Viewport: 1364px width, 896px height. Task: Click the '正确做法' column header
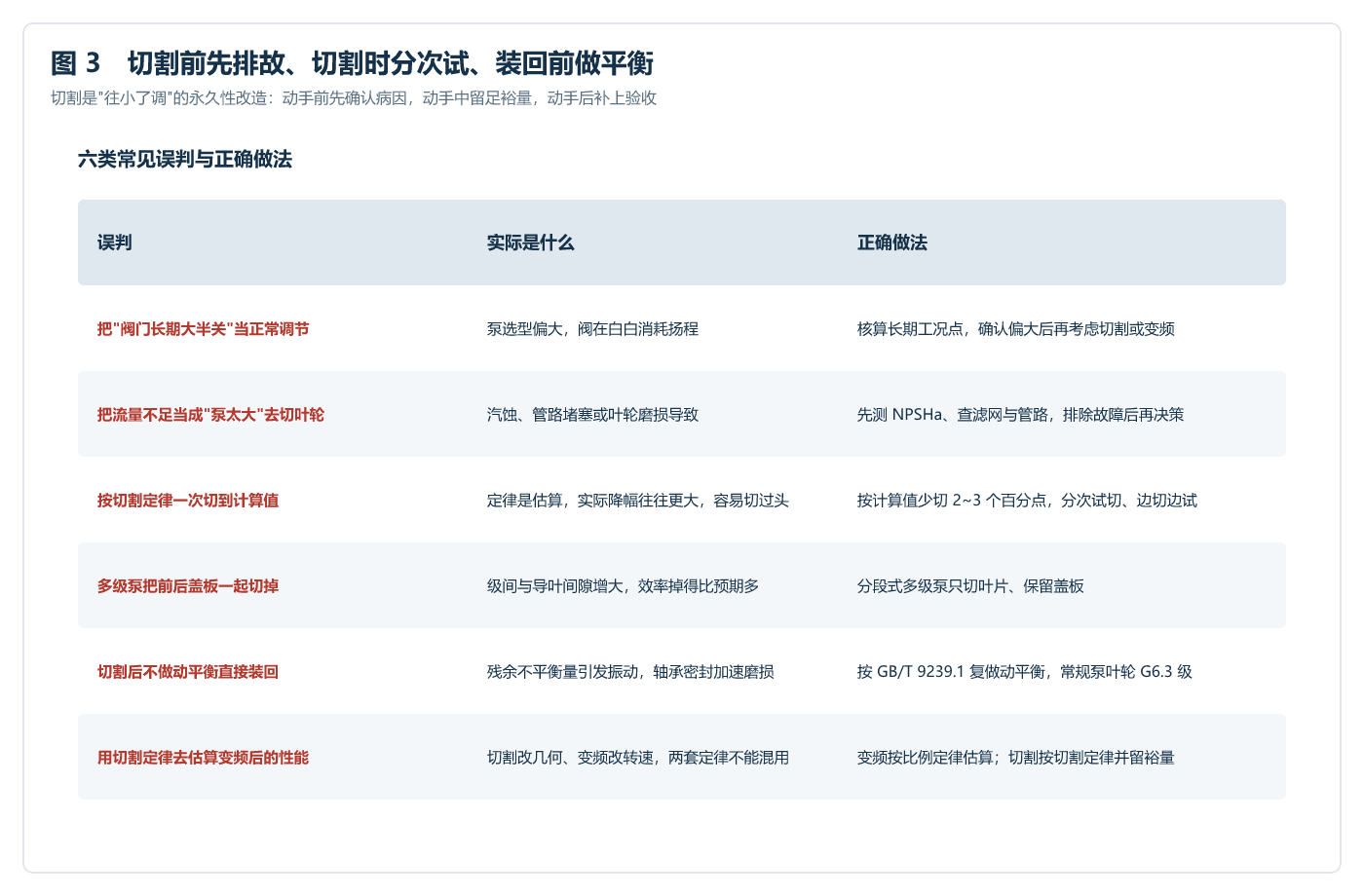pyautogui.click(x=892, y=243)
